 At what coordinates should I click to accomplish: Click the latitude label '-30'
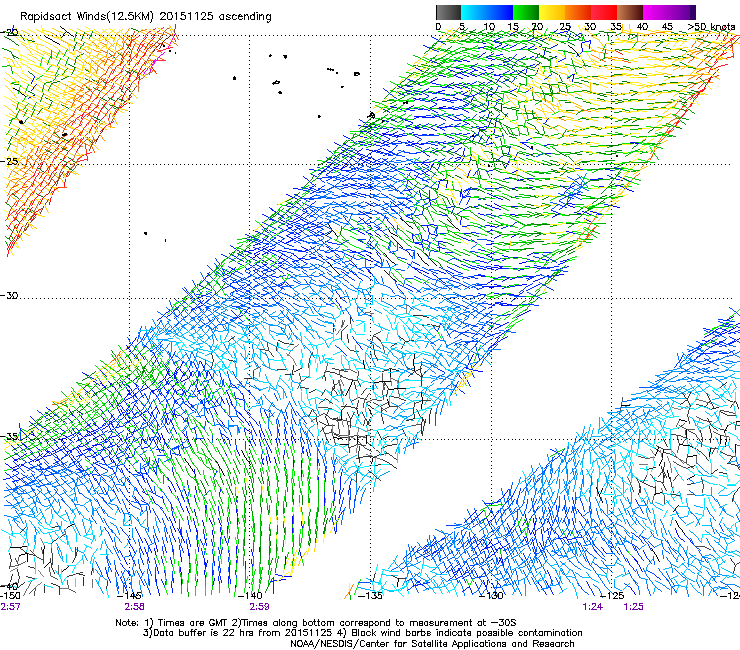9,295
